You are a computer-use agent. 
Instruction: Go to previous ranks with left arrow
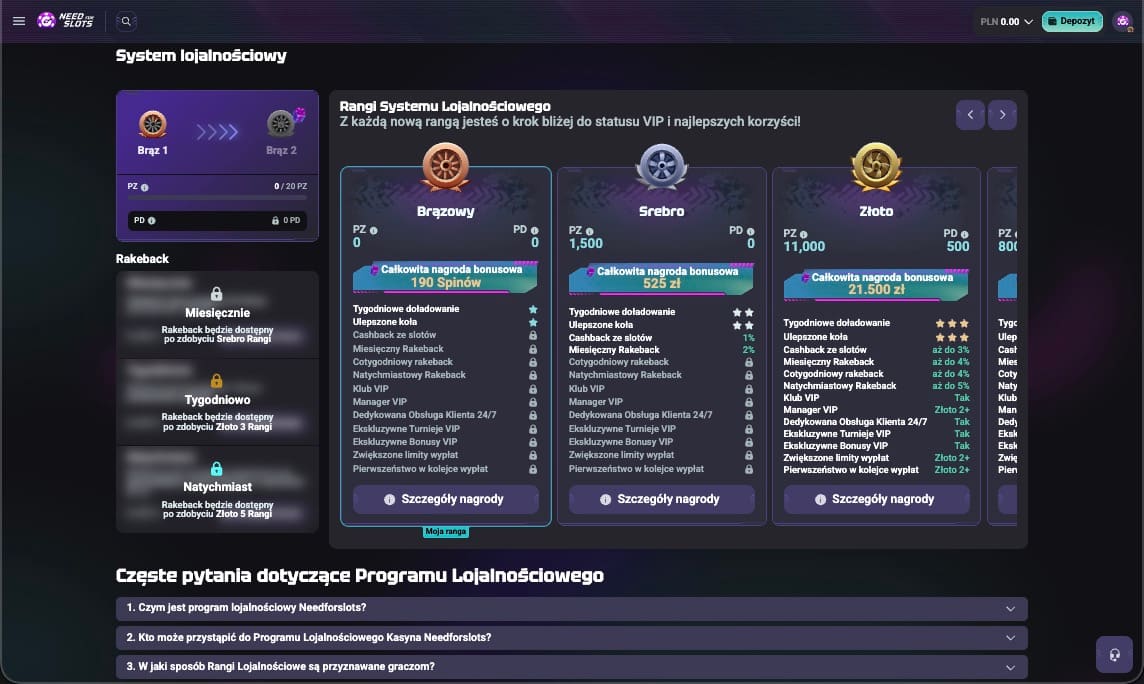click(970, 115)
